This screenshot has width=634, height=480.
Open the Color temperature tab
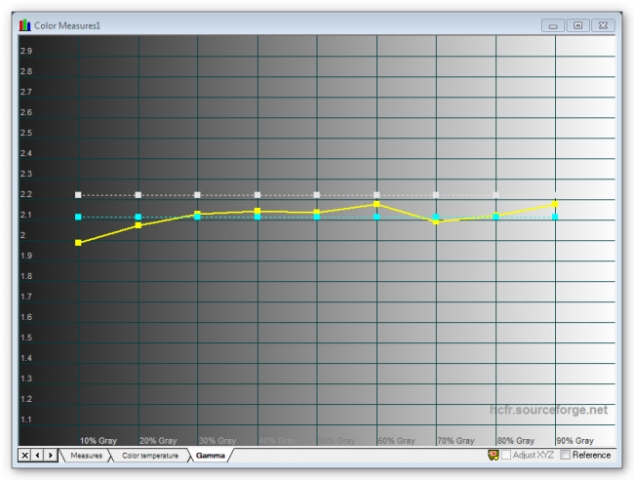point(151,455)
